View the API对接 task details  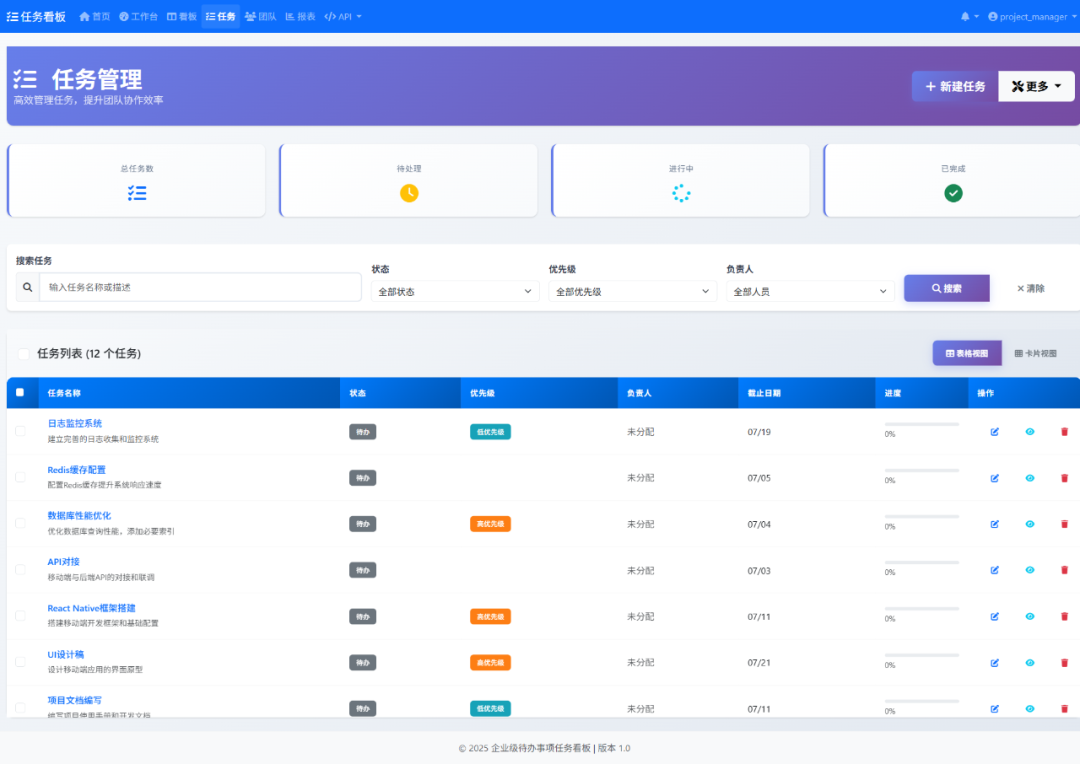(x=1030, y=570)
